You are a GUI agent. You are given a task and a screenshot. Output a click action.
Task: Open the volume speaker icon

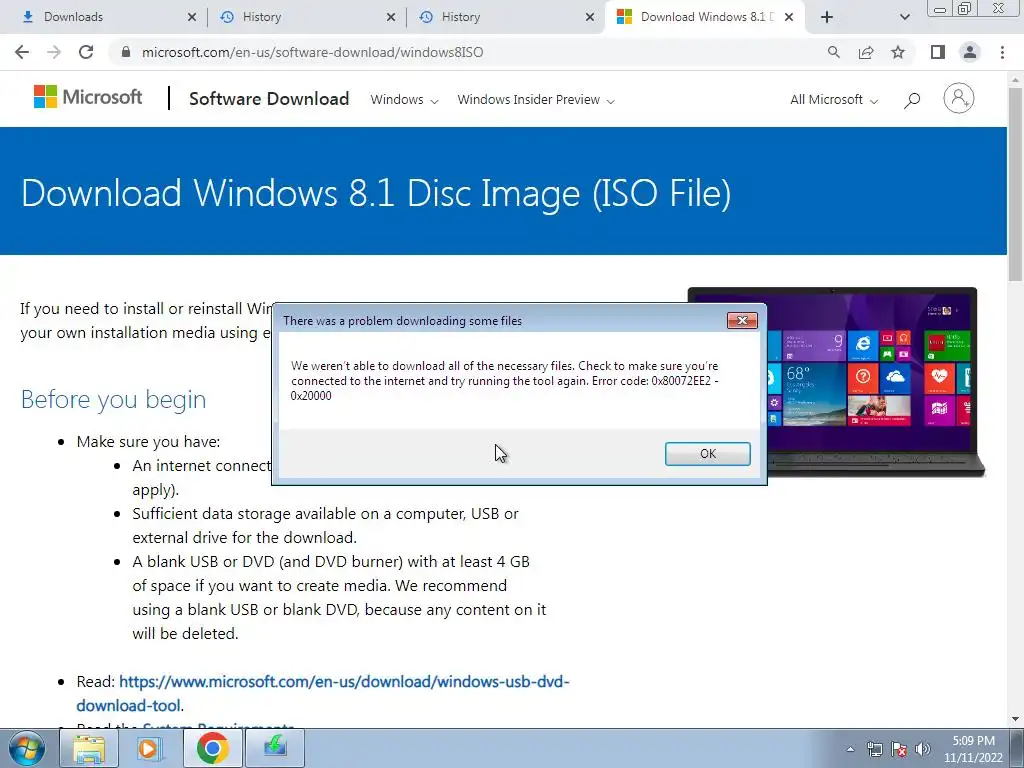pyautogui.click(x=922, y=749)
